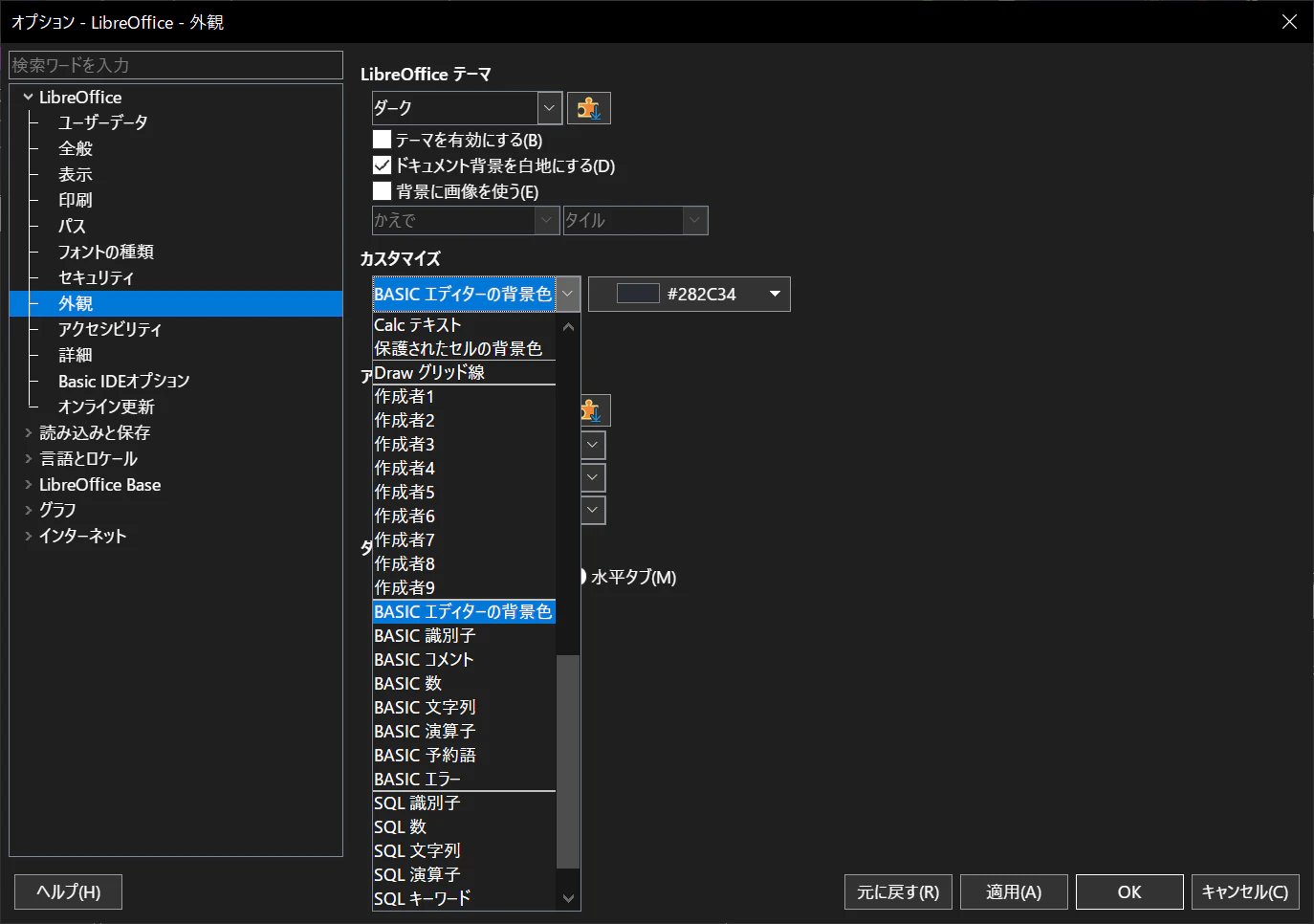Viewport: 1314px width, 924px height.
Task: Open the #282C34 color picker dropdown
Action: (x=775, y=294)
